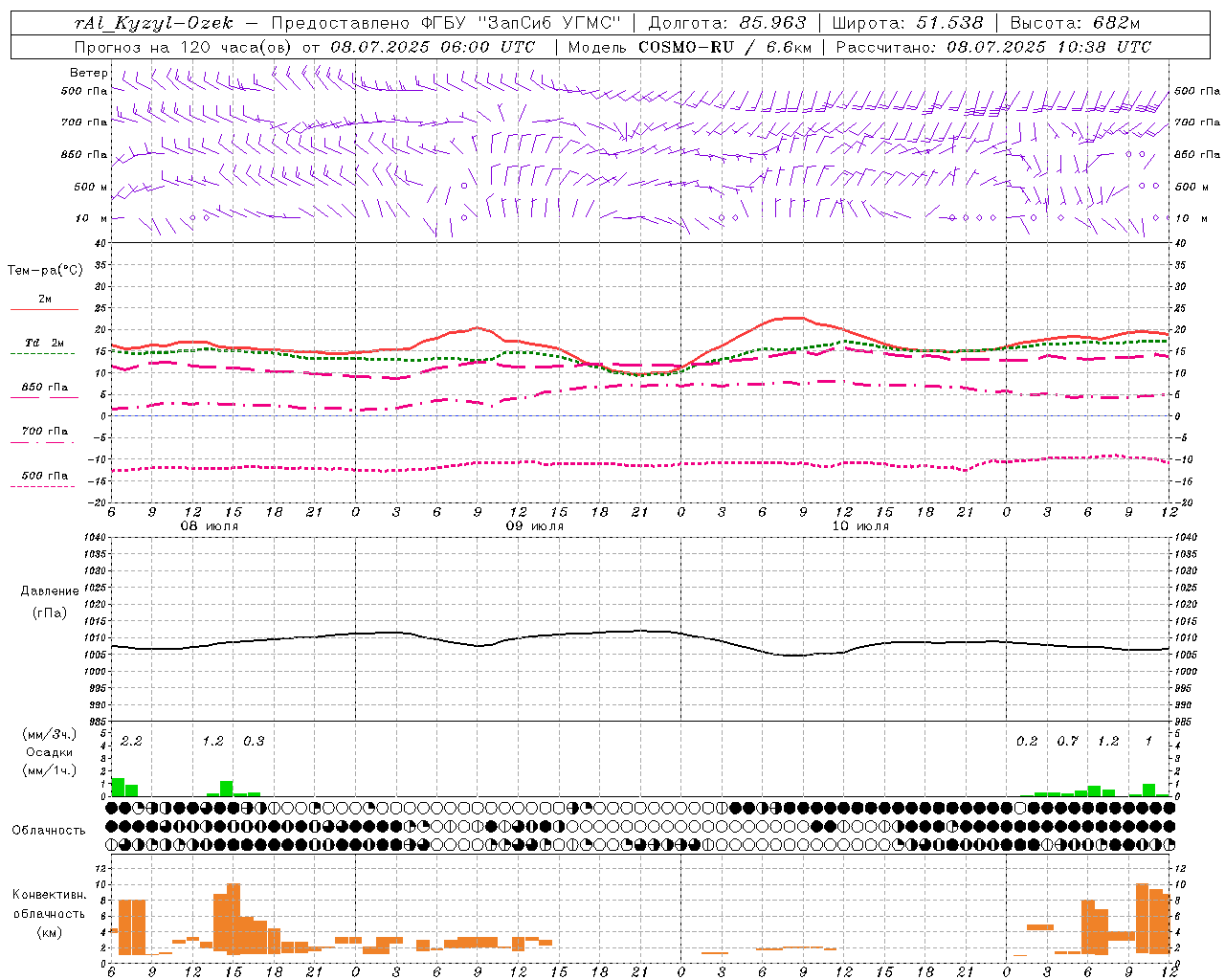Click the Широта: 51.538 header field

pos(907,23)
